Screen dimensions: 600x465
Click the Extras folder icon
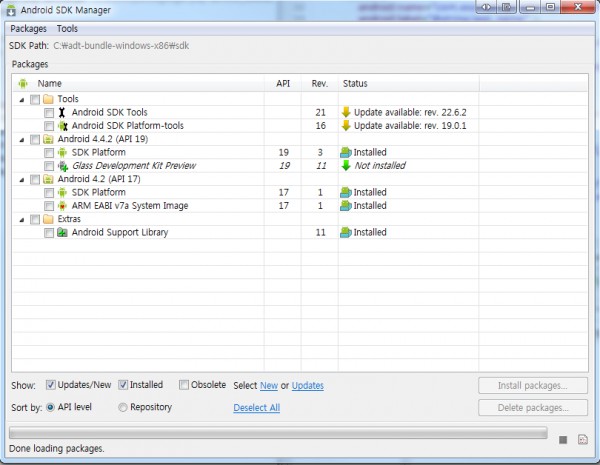(x=48, y=219)
